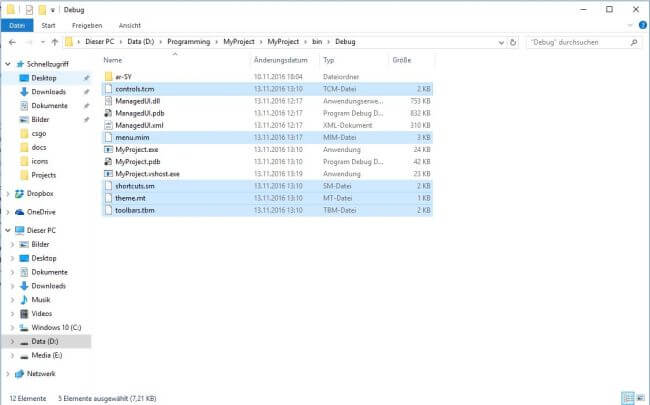Select menu.mim file
Viewport: 650px width, 405px height.
pyautogui.click(x=267, y=138)
